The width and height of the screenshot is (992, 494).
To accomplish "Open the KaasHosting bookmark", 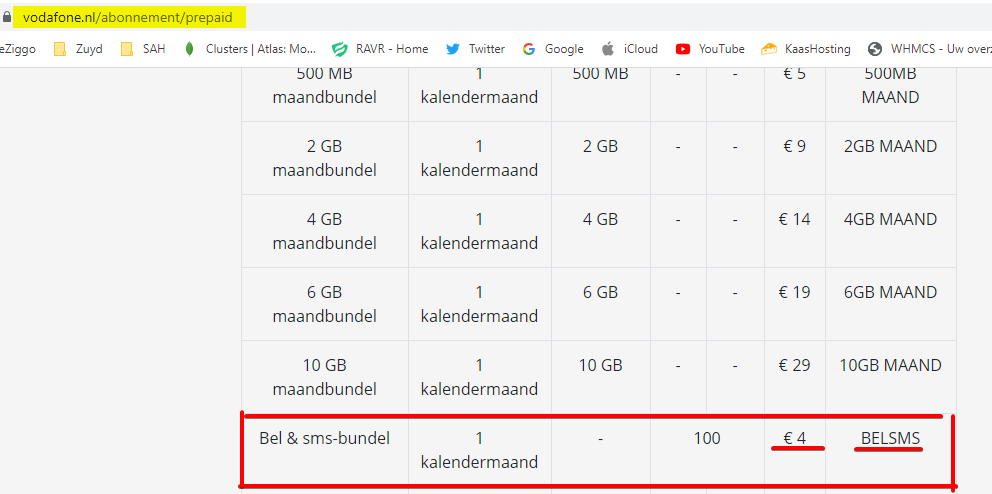I will pyautogui.click(x=806, y=49).
